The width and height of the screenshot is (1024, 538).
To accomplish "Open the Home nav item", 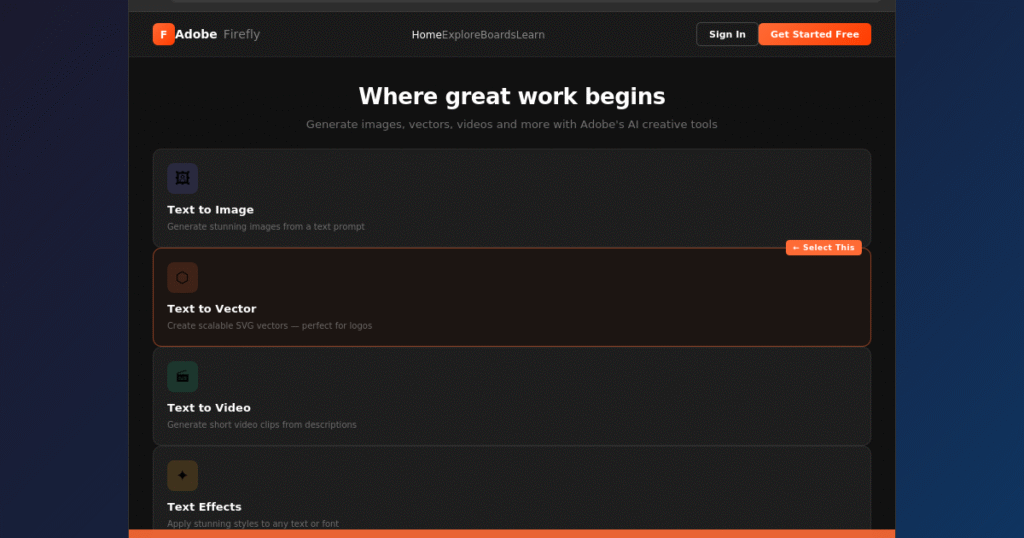I will (426, 35).
